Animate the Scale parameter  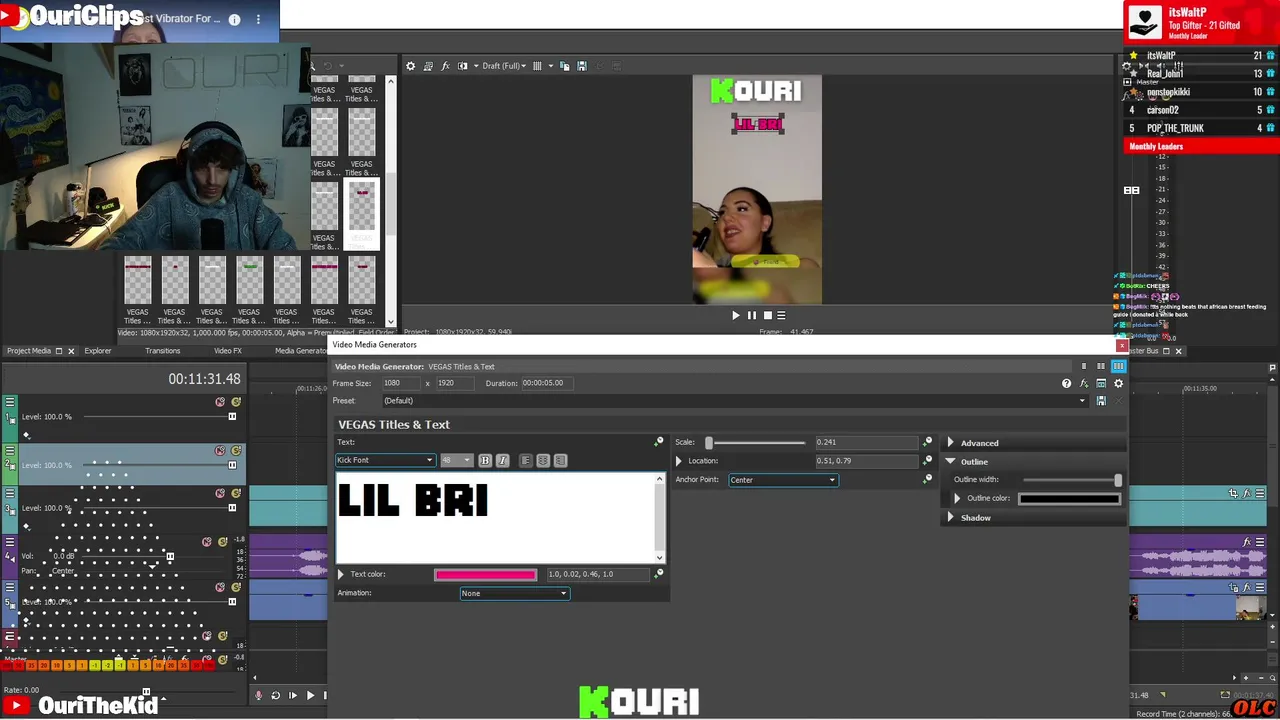pyautogui.click(x=927, y=442)
